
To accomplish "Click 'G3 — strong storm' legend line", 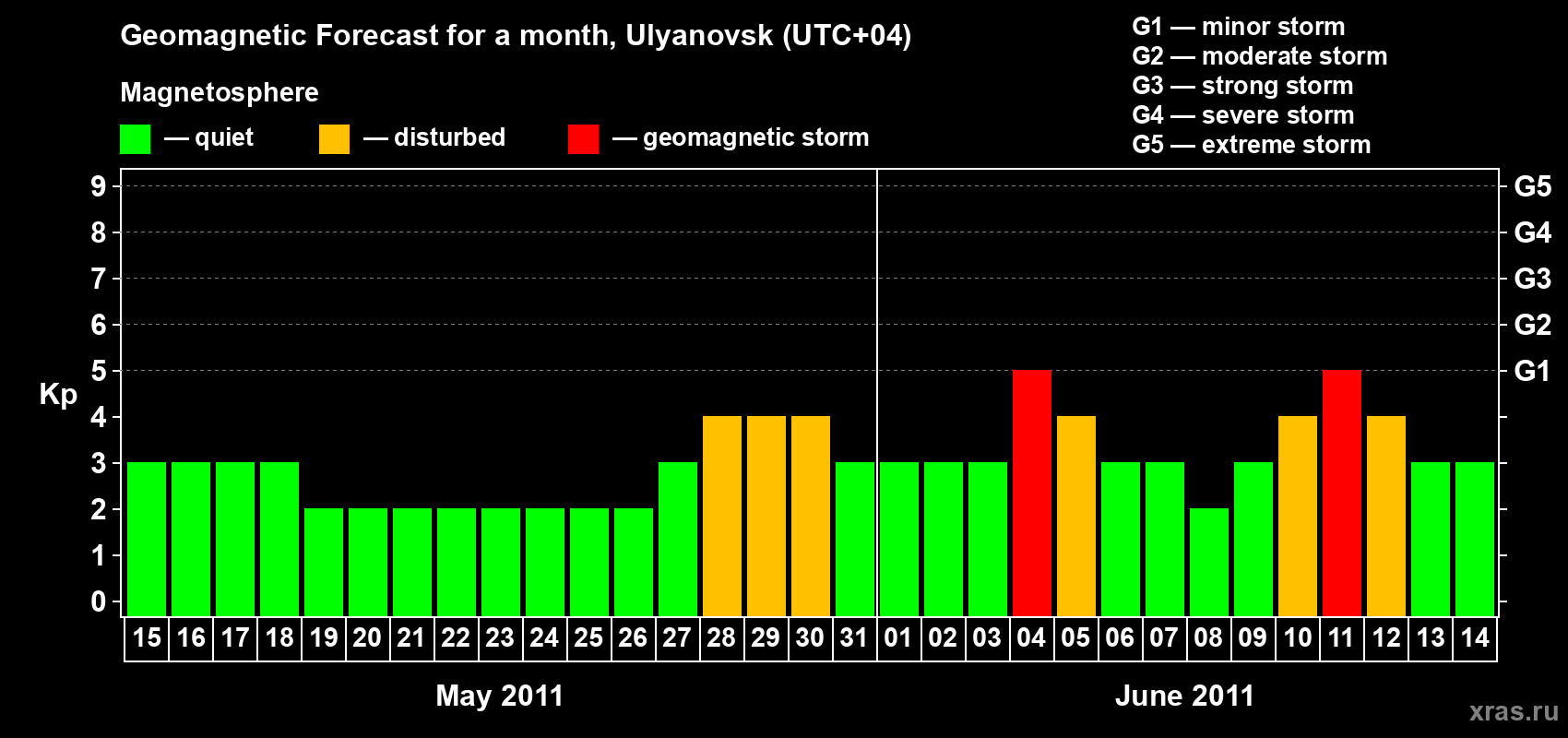I will [x=1242, y=86].
